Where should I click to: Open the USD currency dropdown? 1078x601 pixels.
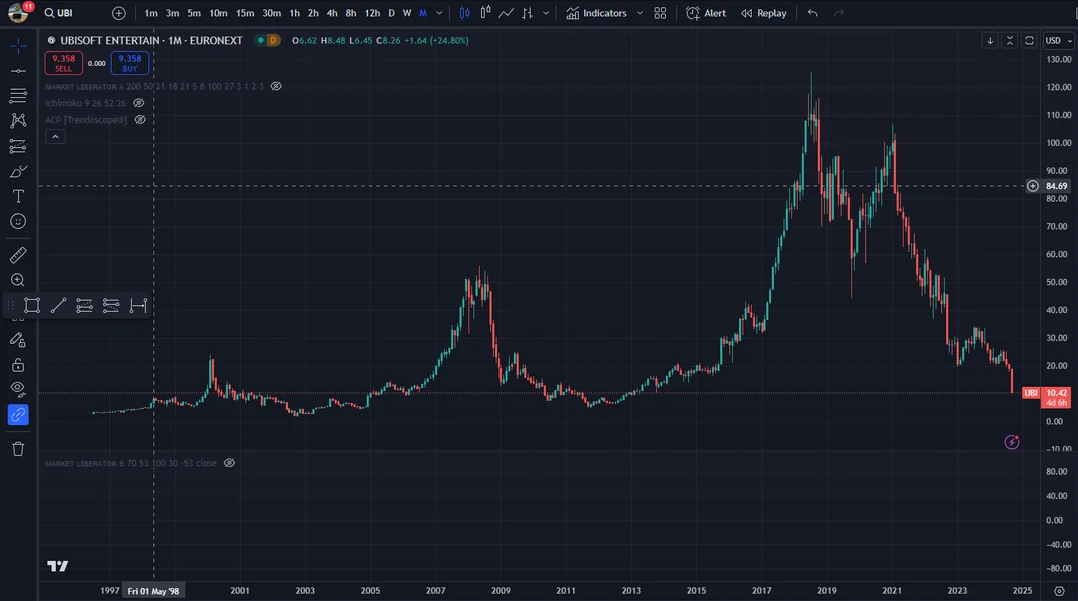pos(1055,41)
